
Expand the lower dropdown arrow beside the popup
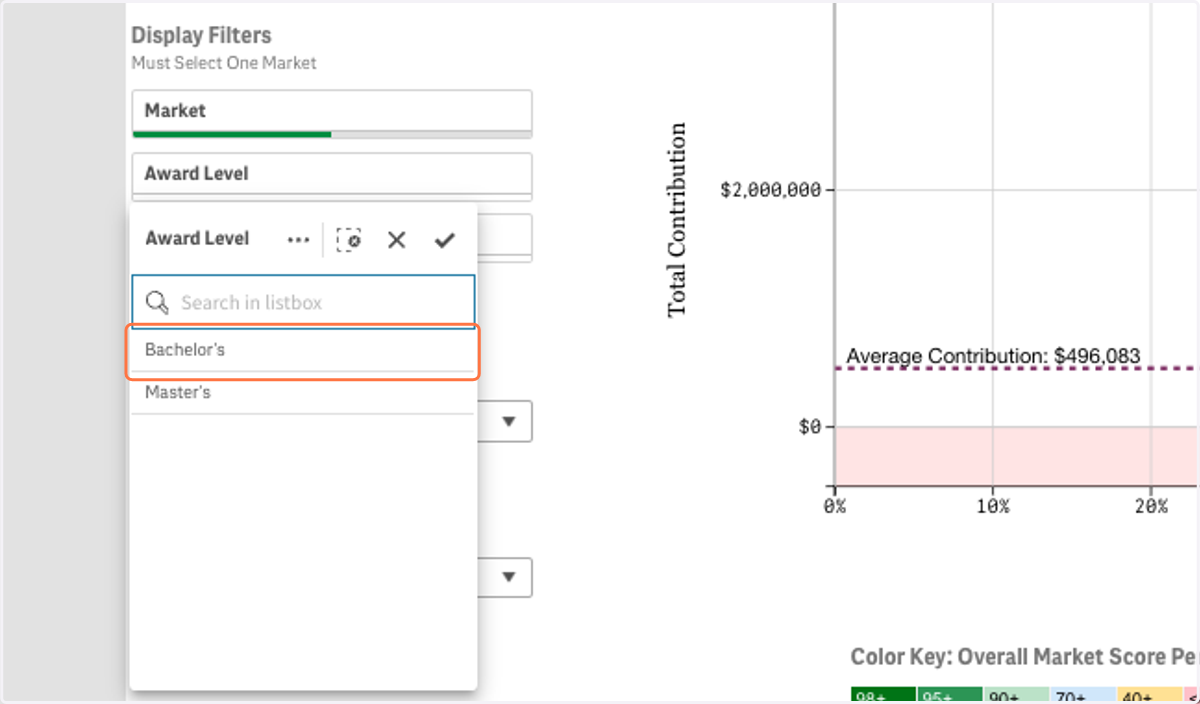508,577
